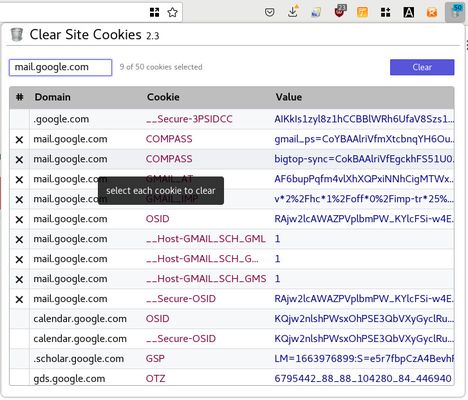The width and height of the screenshot is (468, 400).
Task: Click the black letter A extension icon
Action: pyautogui.click(x=409, y=12)
